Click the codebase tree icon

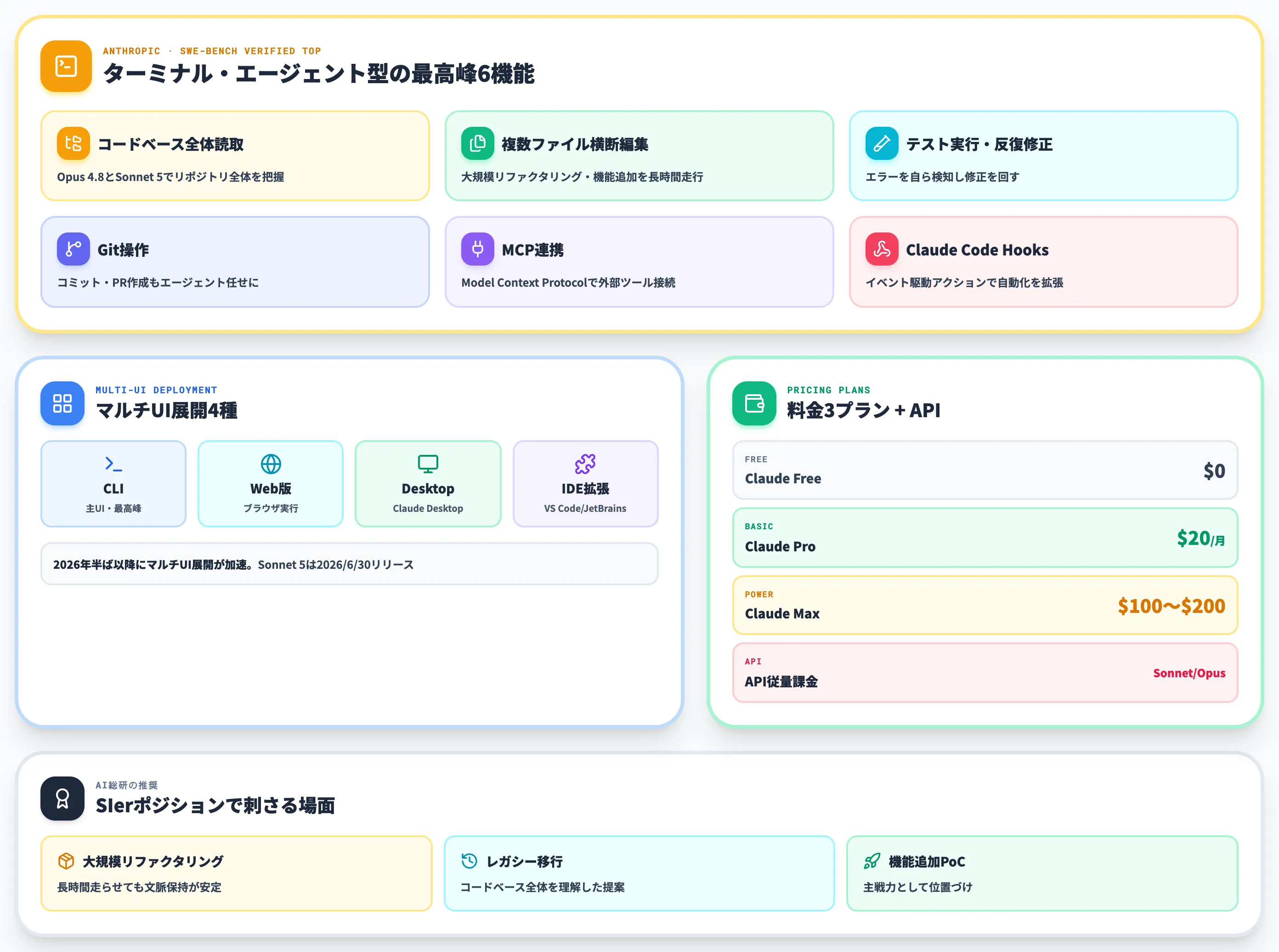tap(73, 143)
